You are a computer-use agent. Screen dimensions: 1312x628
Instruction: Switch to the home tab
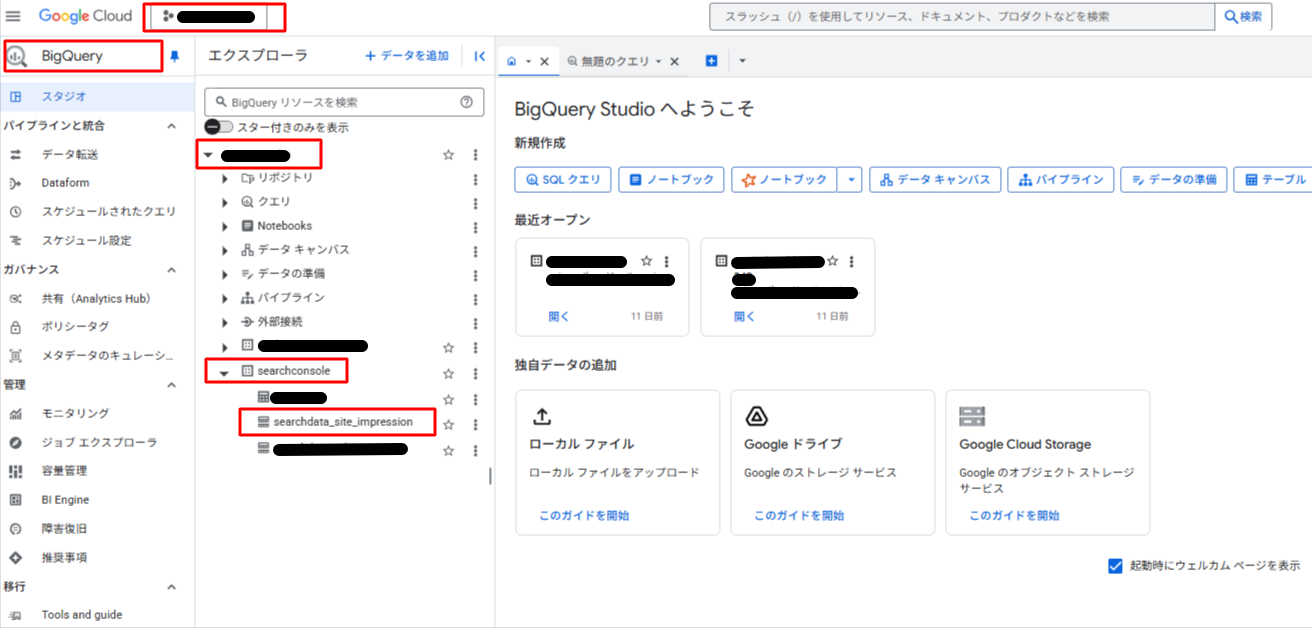click(512, 61)
